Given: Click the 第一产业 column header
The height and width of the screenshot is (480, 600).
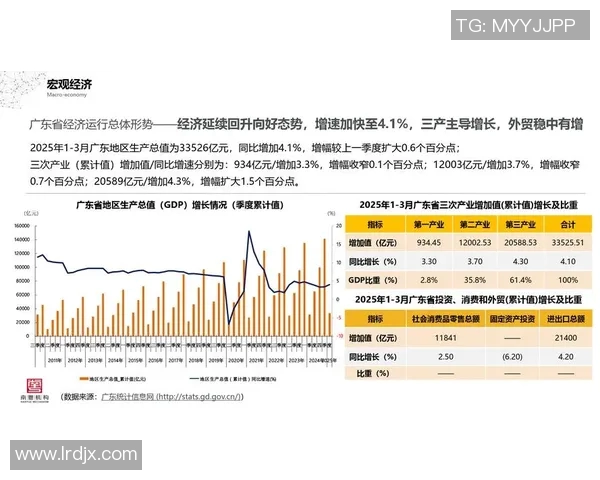Looking at the screenshot, I should 429,225.
